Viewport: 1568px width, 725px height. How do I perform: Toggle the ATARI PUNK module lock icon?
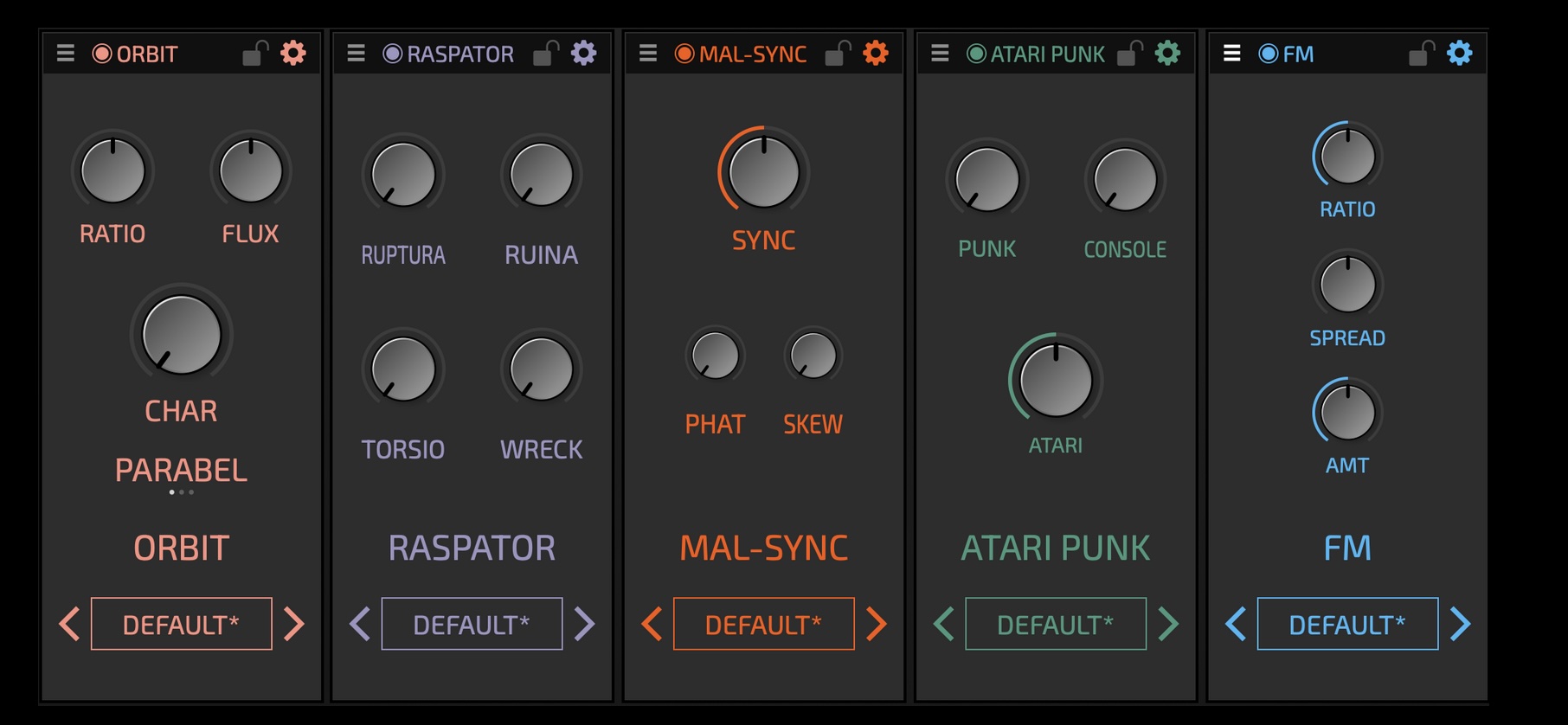pyautogui.click(x=1130, y=54)
